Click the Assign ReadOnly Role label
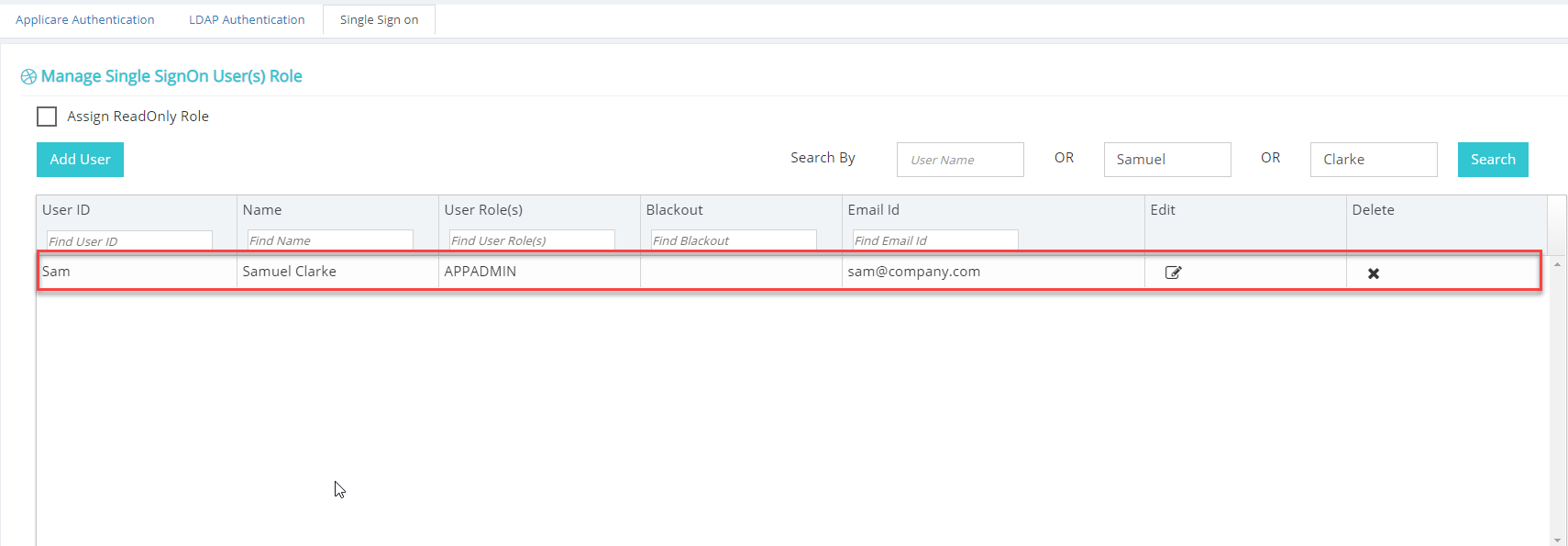This screenshot has width=1568, height=546. (138, 117)
